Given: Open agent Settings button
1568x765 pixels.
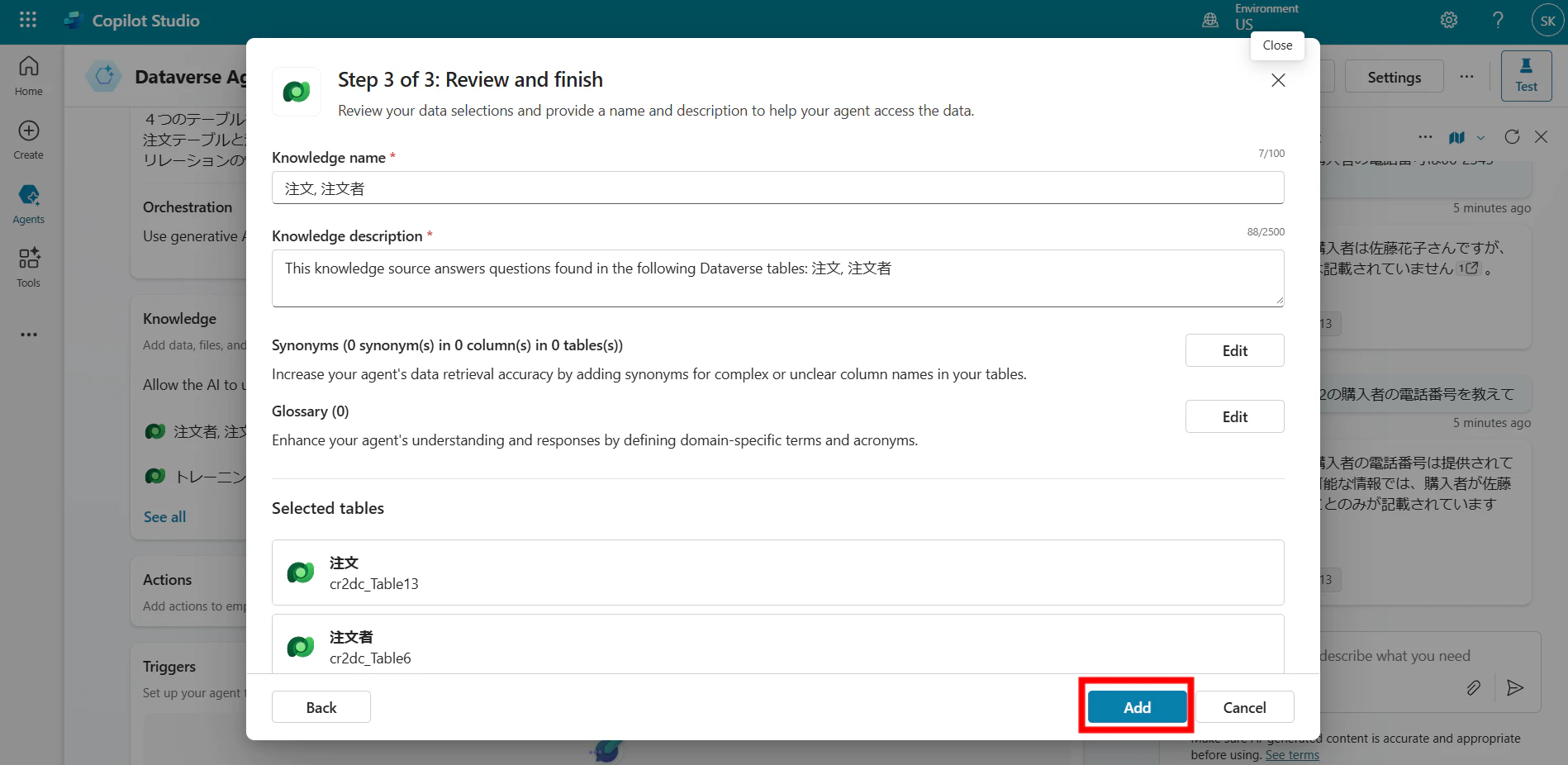Looking at the screenshot, I should click(x=1394, y=77).
